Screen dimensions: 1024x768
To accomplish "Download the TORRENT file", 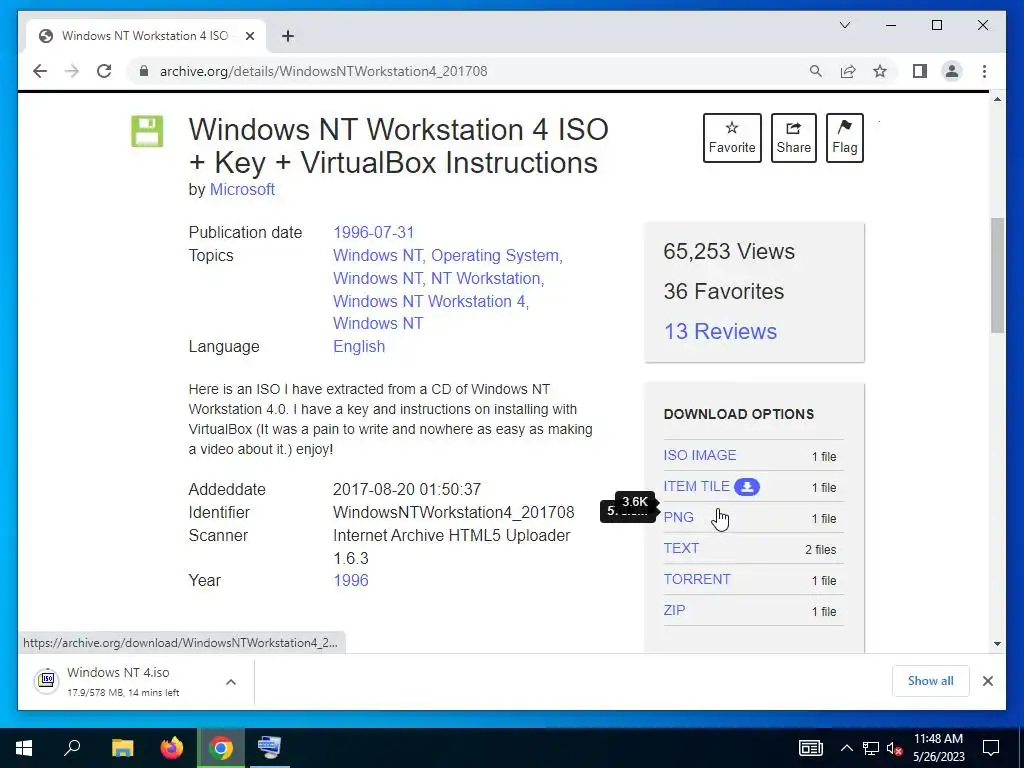I will (x=697, y=579).
